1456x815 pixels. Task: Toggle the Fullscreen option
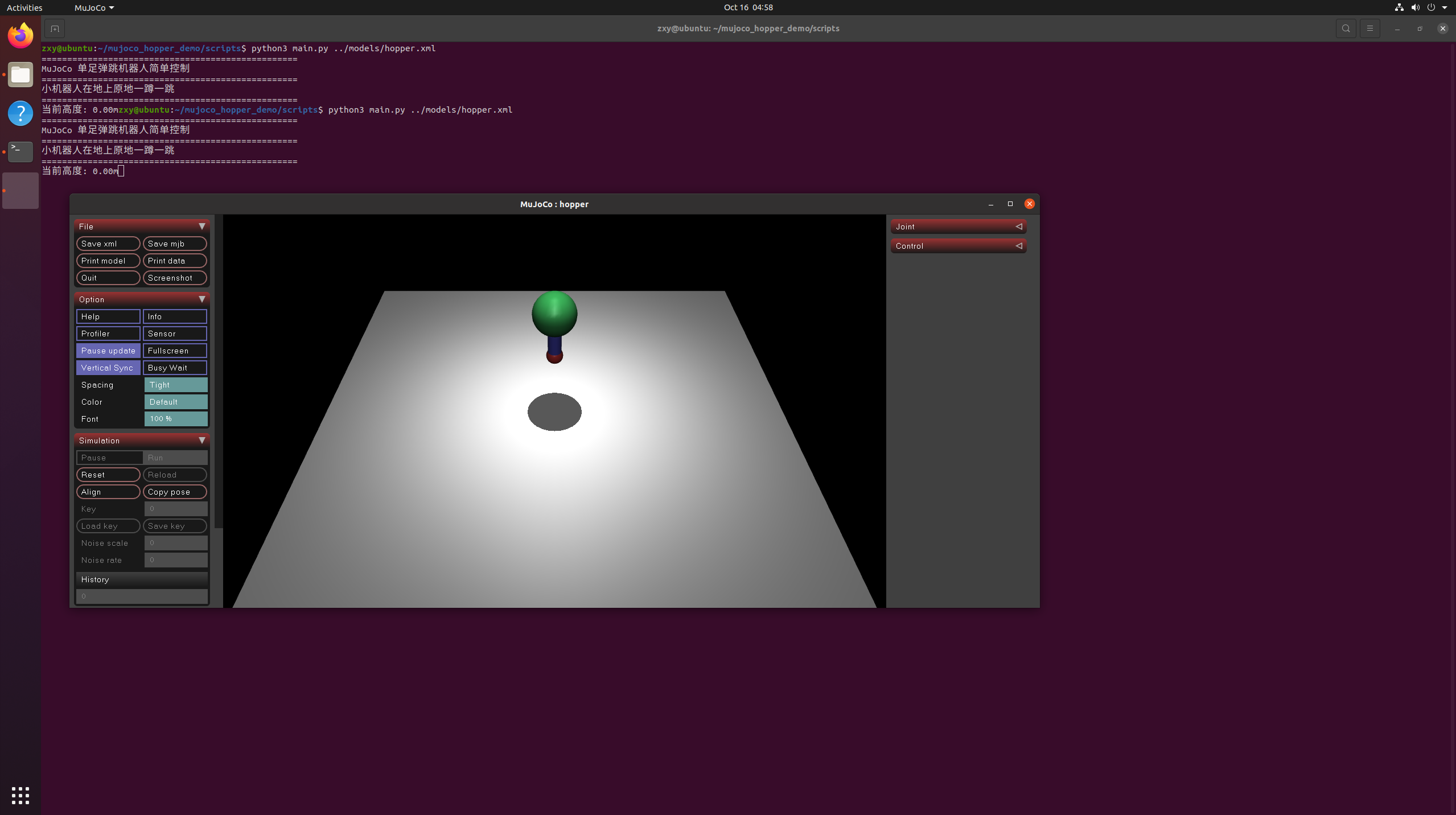point(175,351)
